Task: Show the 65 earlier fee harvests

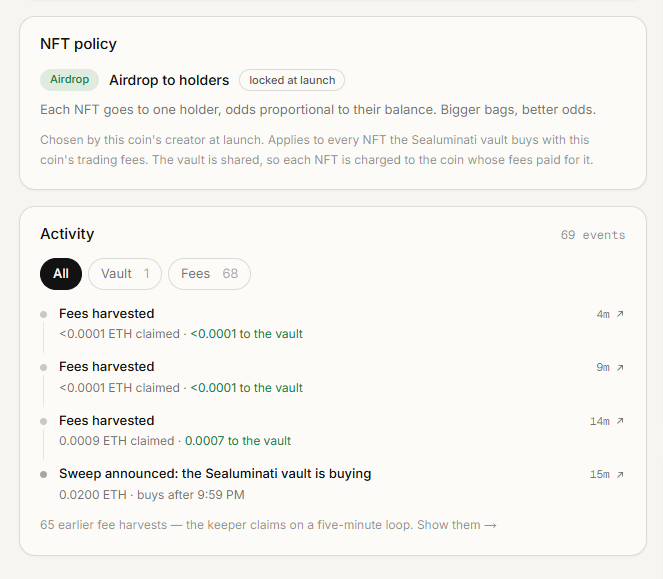Action: (x=457, y=525)
